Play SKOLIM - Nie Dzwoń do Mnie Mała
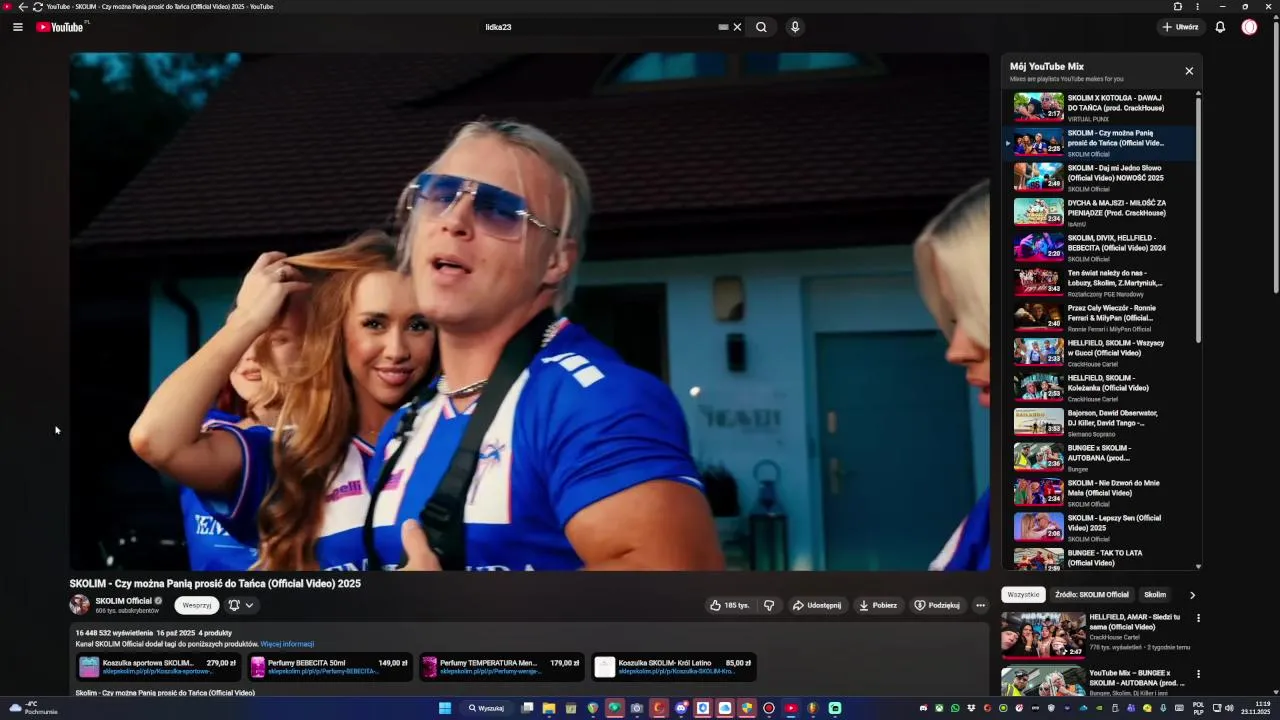Screen dimensions: 1280x720 [1098, 493]
